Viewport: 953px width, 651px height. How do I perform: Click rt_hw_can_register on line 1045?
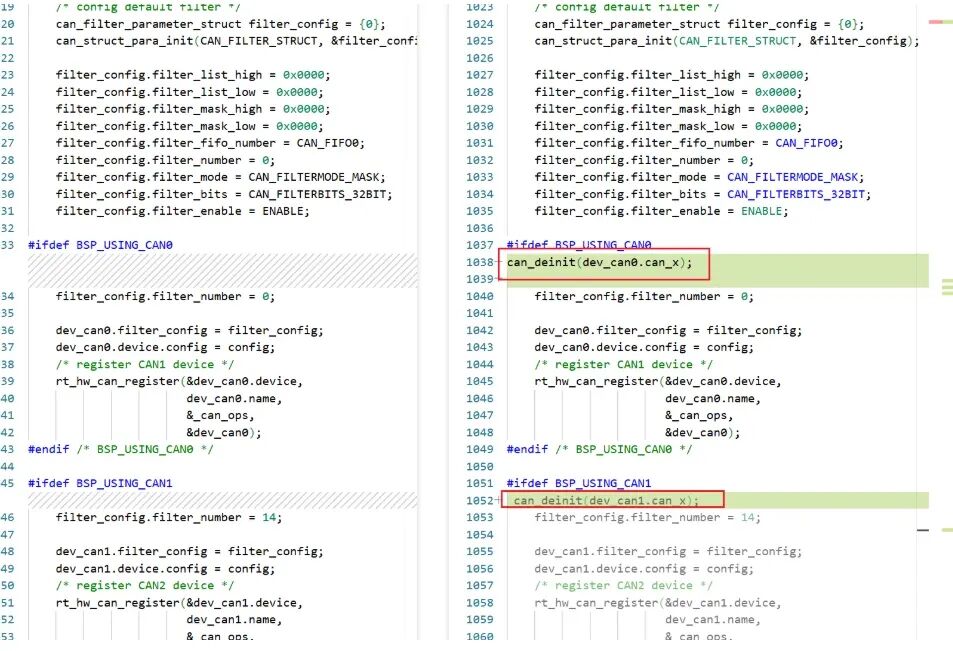(596, 381)
